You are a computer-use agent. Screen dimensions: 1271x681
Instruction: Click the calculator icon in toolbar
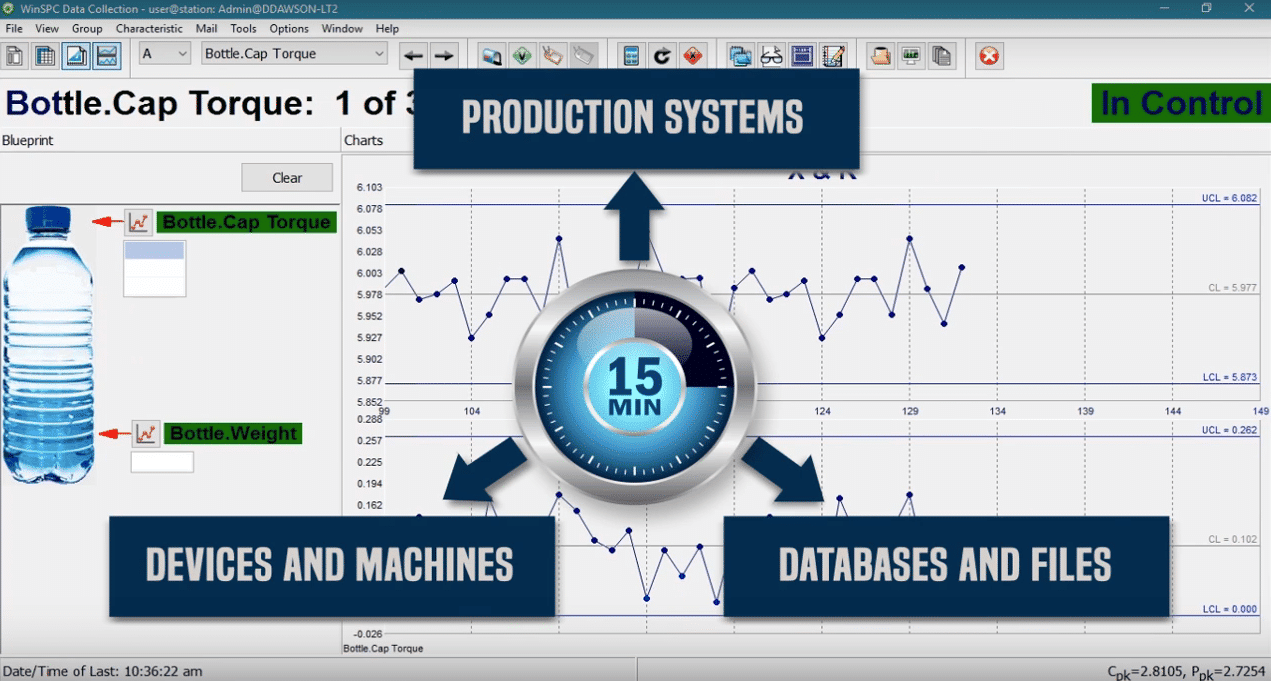coord(631,55)
